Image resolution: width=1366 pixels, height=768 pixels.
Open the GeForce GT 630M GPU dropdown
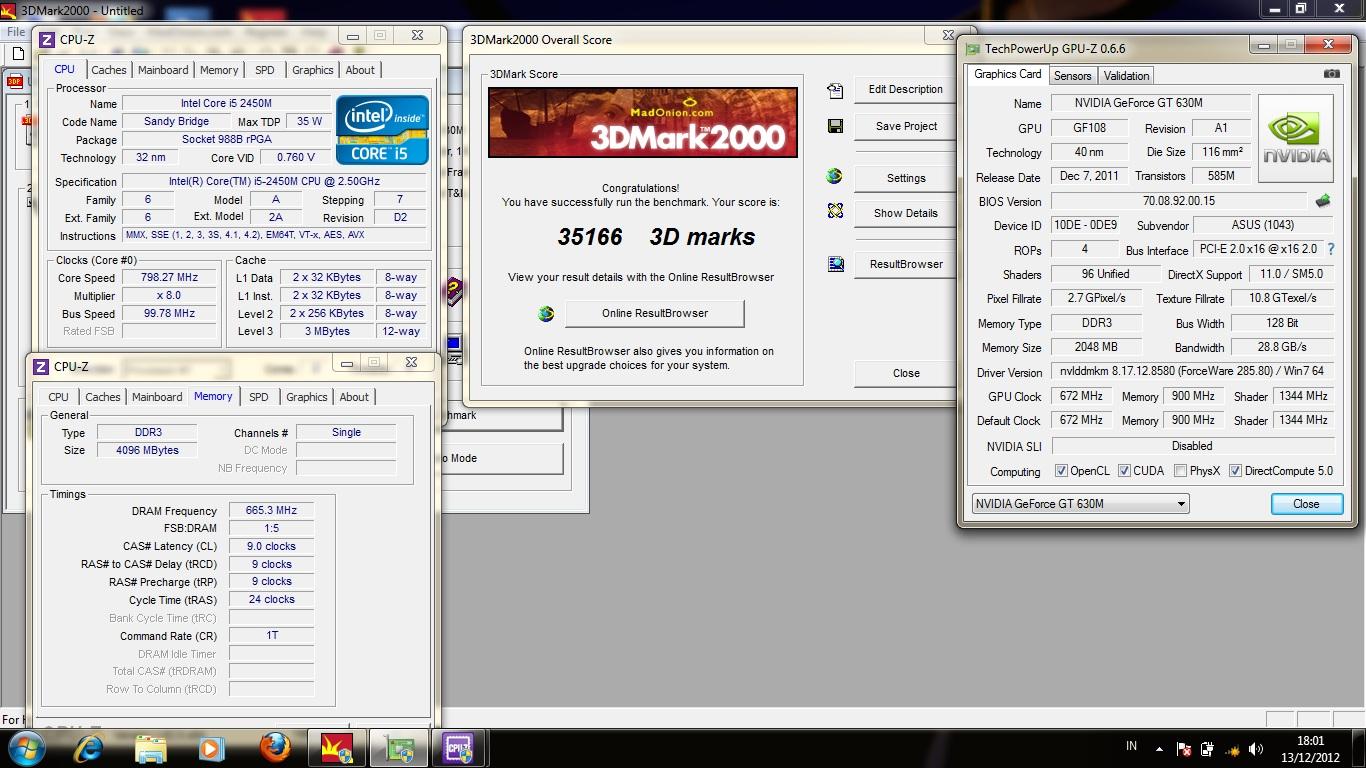1080,504
